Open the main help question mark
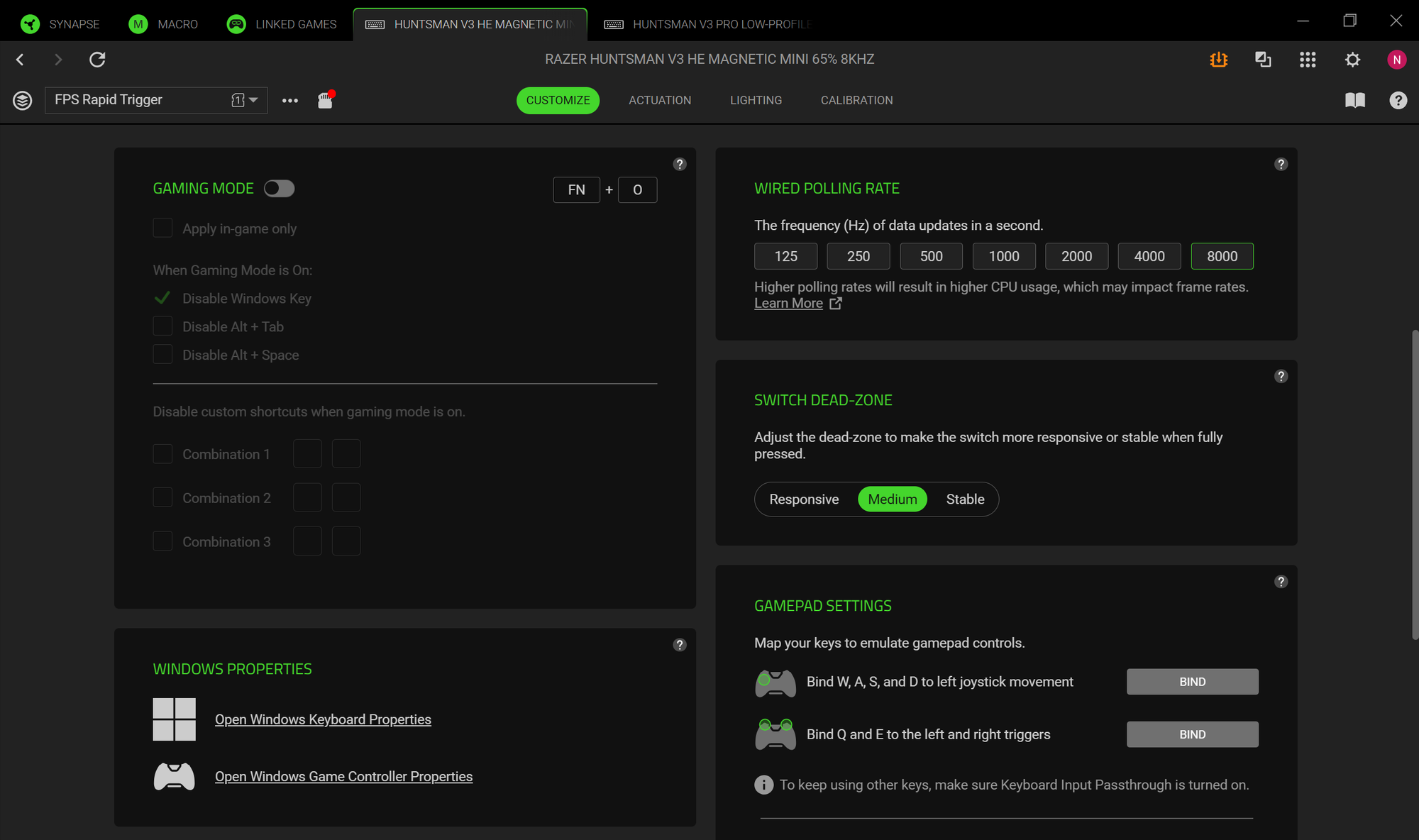The image size is (1419, 840). point(1398,100)
